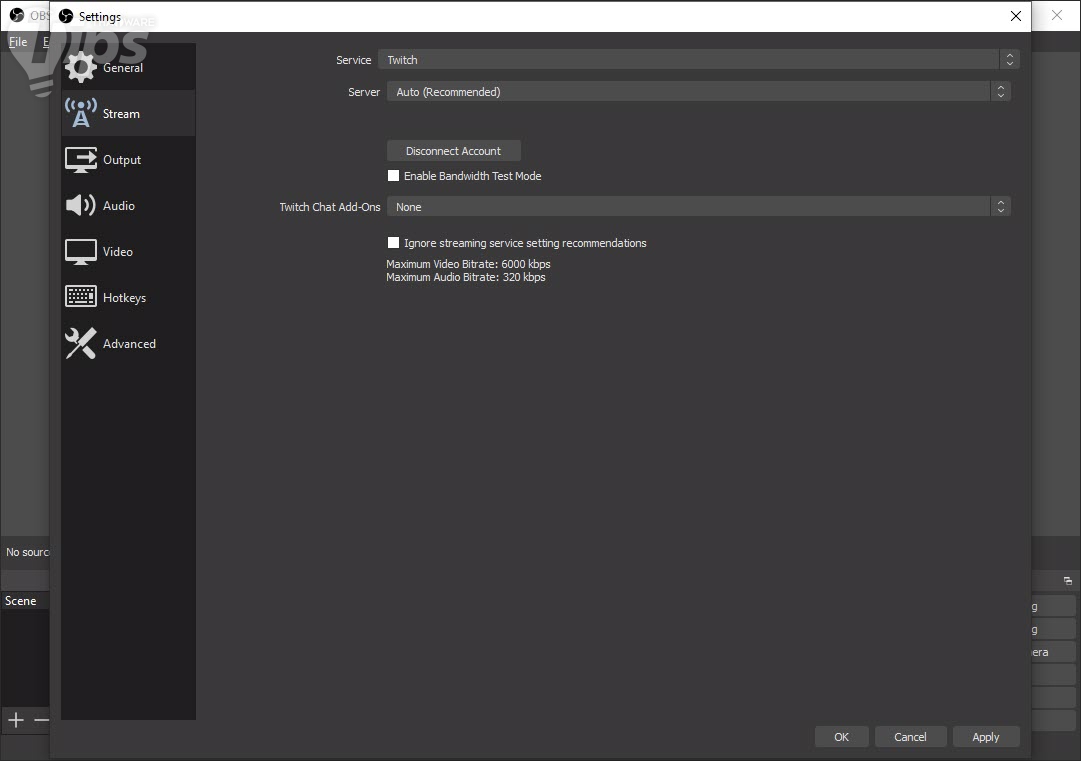Viewport: 1081px width, 761px height.
Task: Click Maximum Video Bitrate: 6000 kbps text
Action: [468, 264]
